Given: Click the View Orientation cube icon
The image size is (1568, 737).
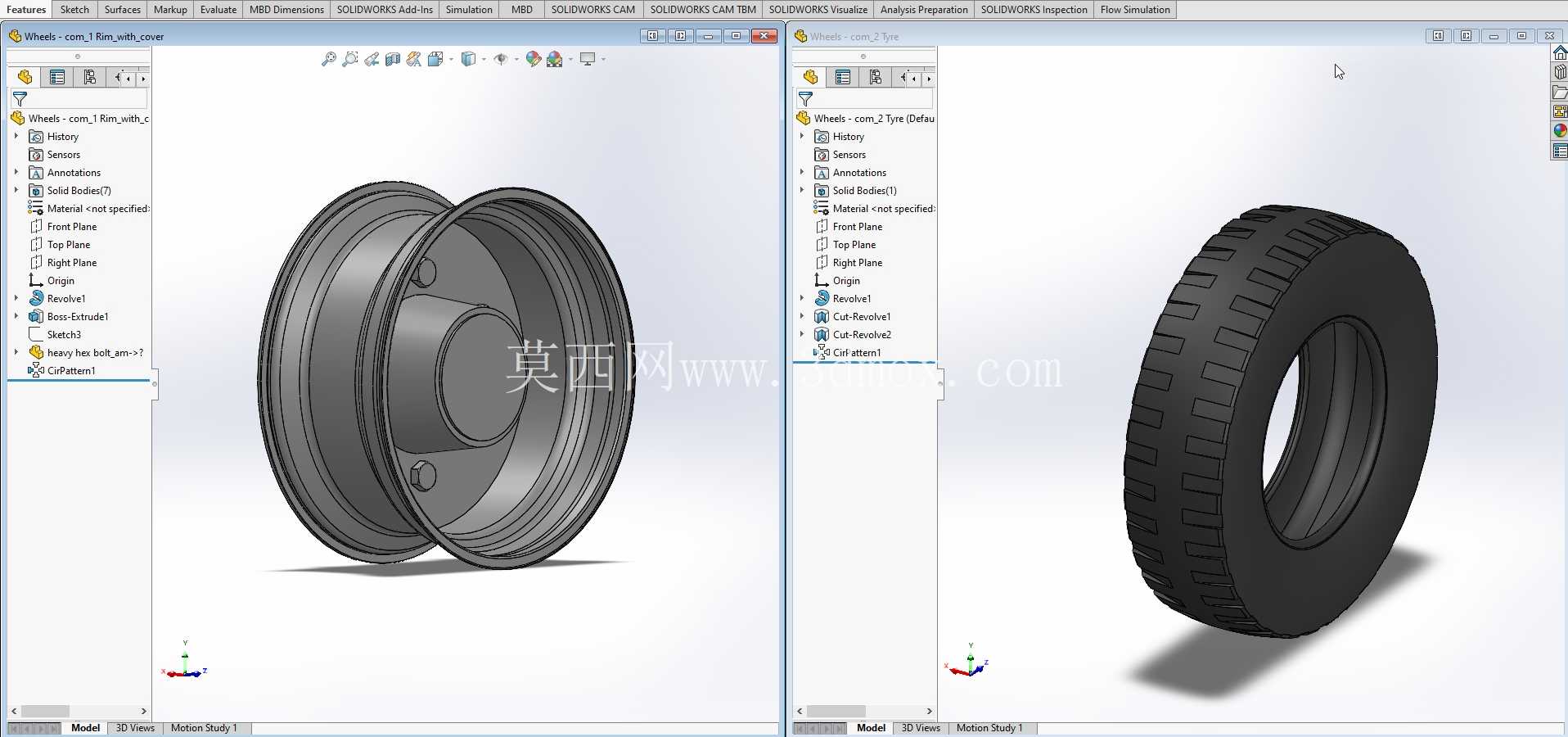Looking at the screenshot, I should (x=435, y=59).
